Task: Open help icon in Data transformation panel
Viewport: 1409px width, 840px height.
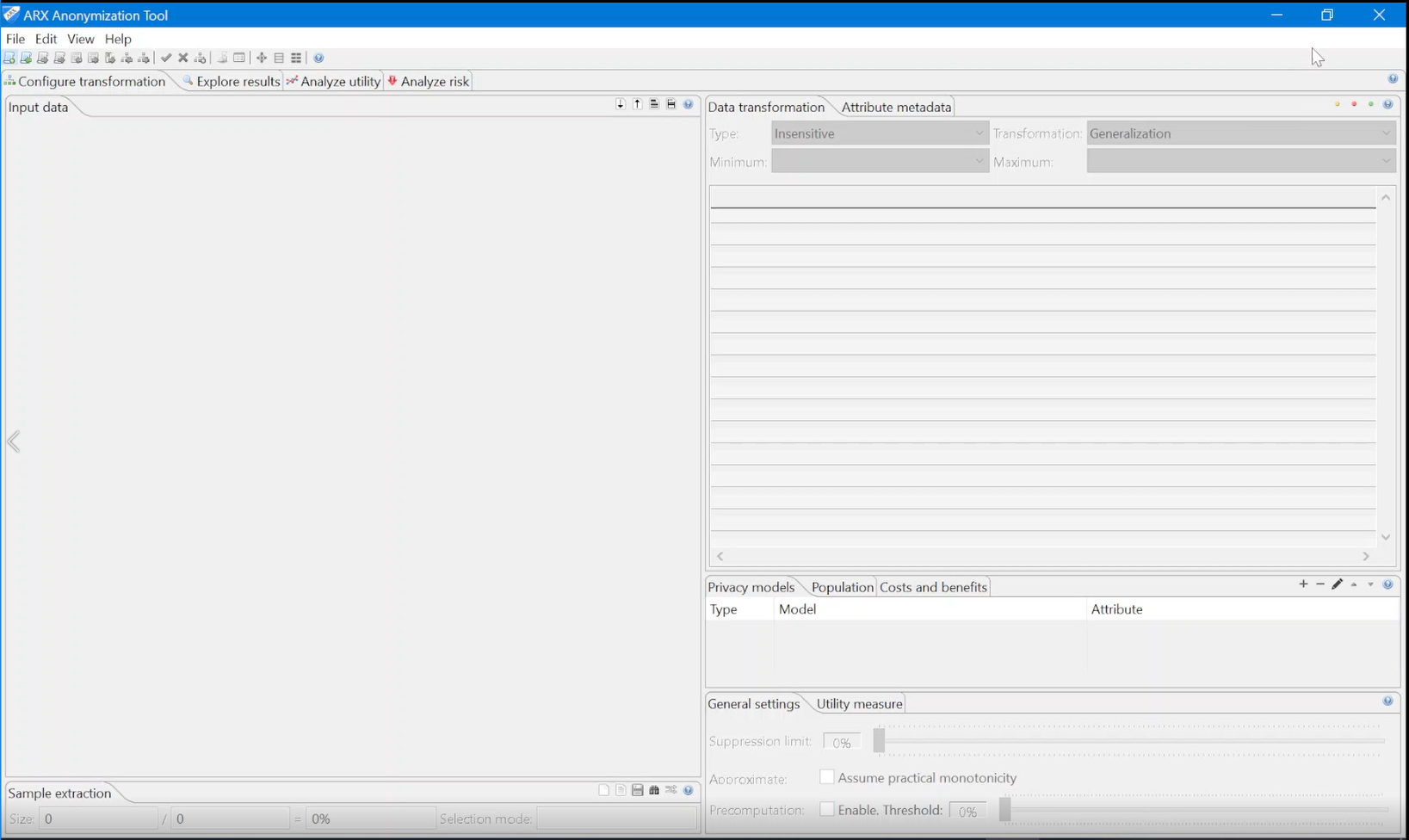Action: (1387, 104)
